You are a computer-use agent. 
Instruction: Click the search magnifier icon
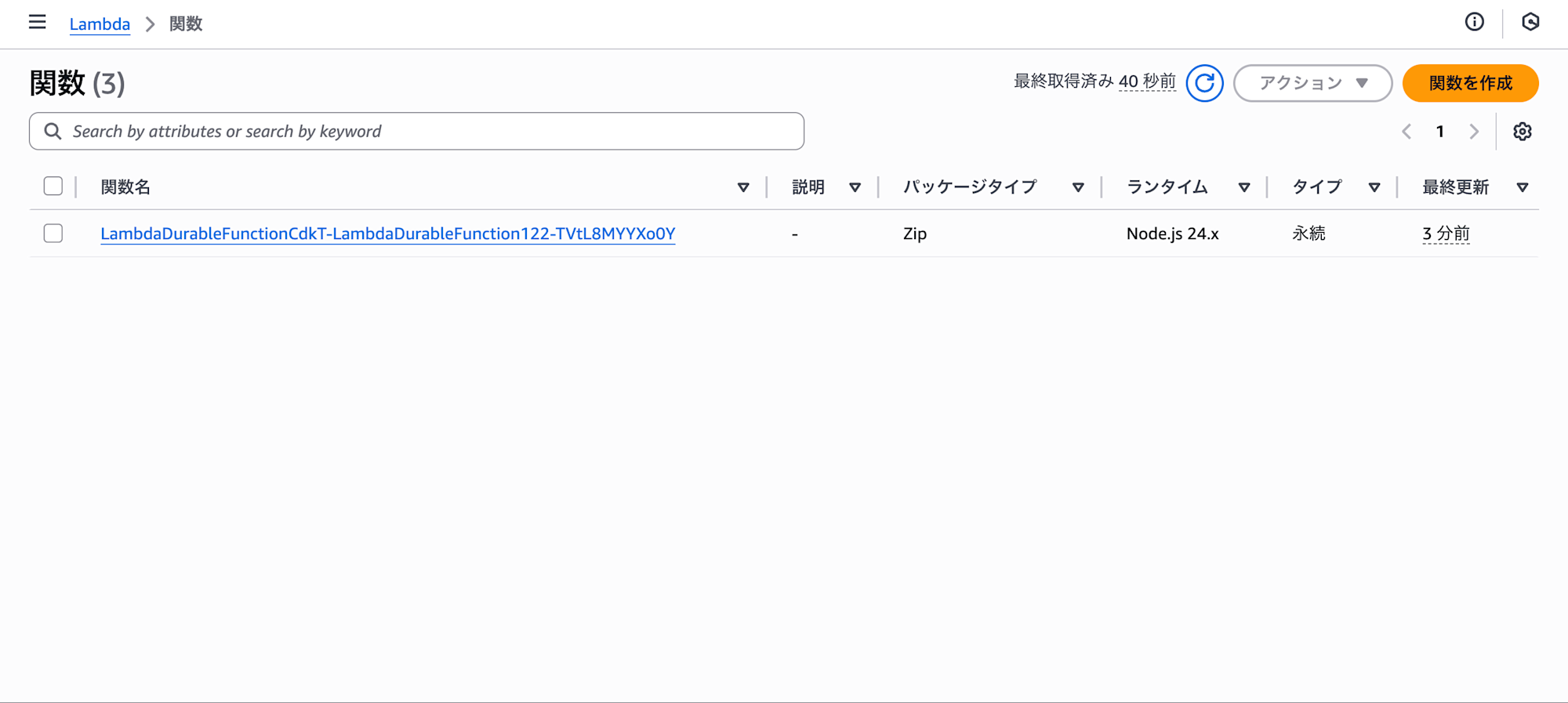pos(53,132)
